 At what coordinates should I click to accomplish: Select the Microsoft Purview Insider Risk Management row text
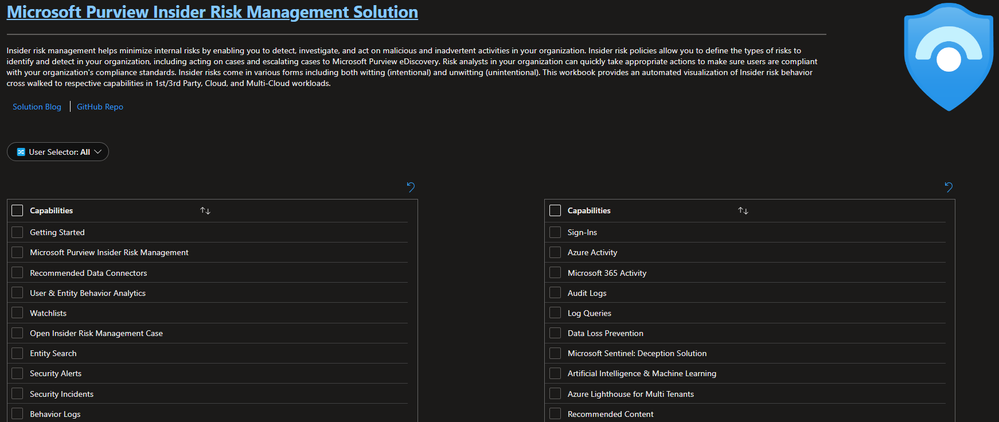[x=109, y=252]
